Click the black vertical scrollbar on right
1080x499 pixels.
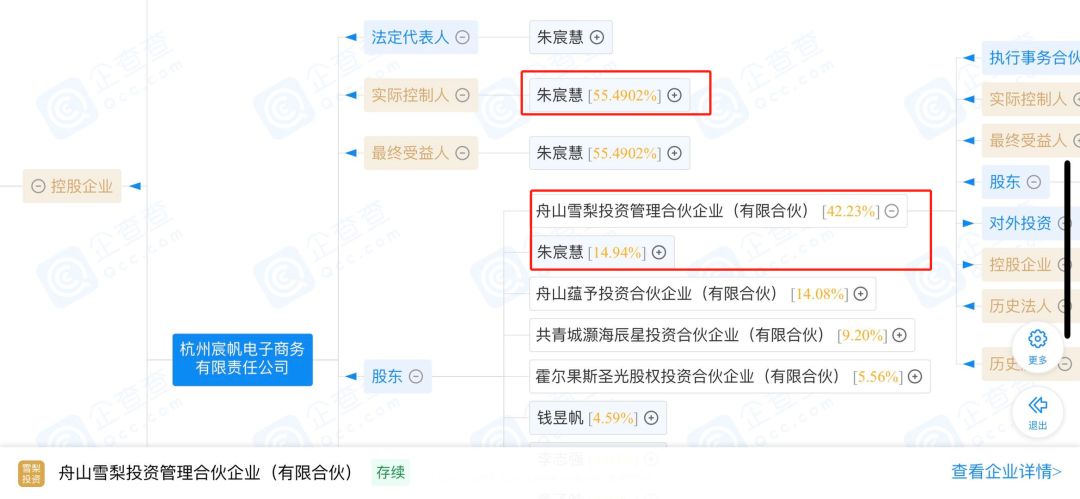pyautogui.click(x=1067, y=250)
